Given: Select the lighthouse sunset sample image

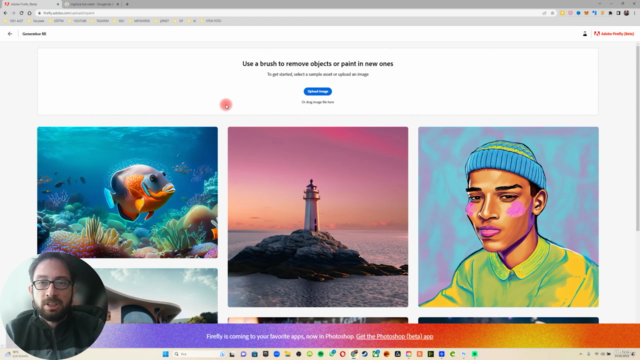Looking at the screenshot, I should pos(318,217).
